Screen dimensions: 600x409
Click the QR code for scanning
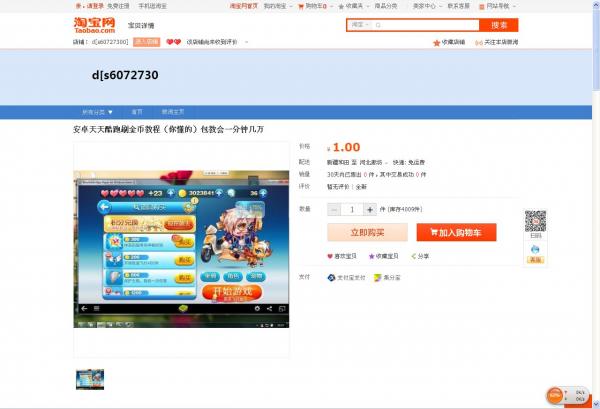tap(535, 221)
